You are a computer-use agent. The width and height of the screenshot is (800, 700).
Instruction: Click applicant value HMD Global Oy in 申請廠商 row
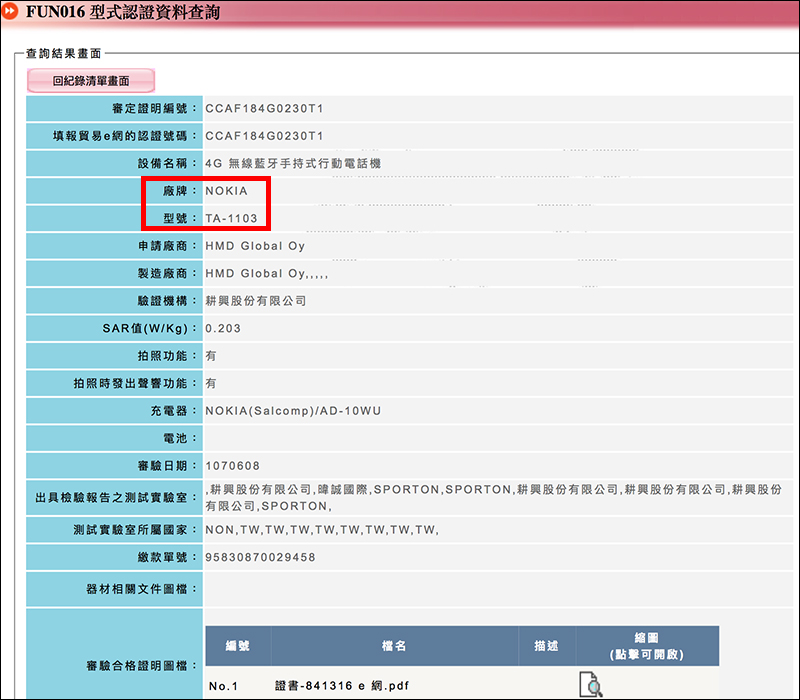255,246
